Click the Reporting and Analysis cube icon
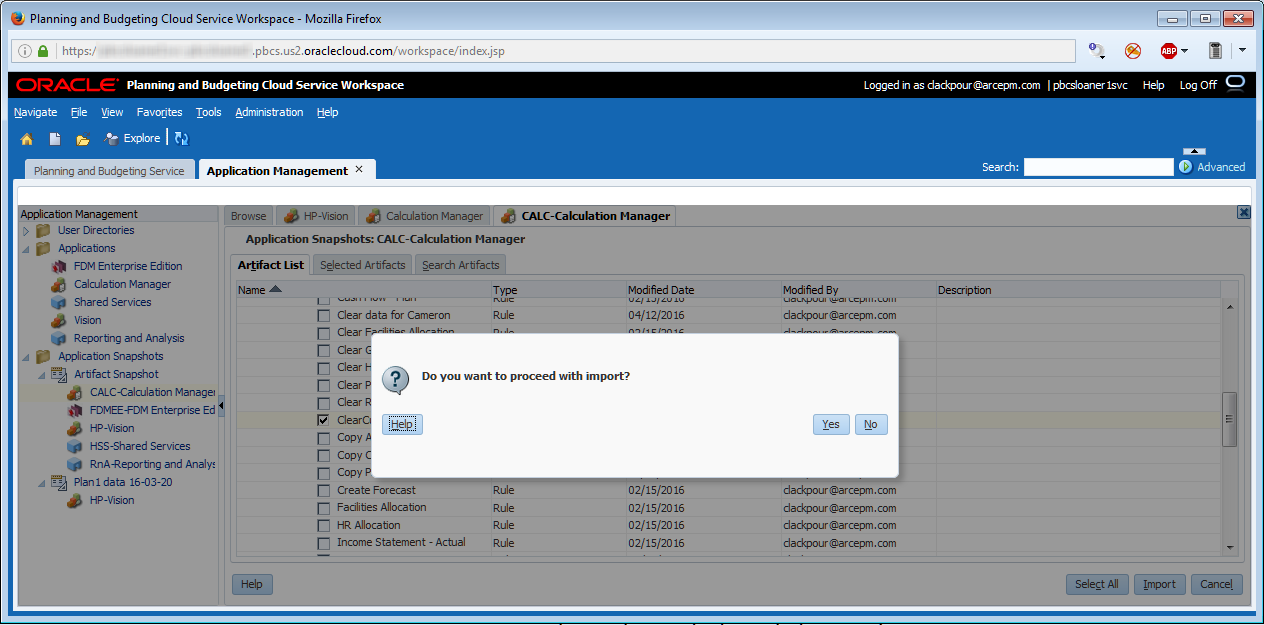1264x625 pixels. tap(57, 338)
